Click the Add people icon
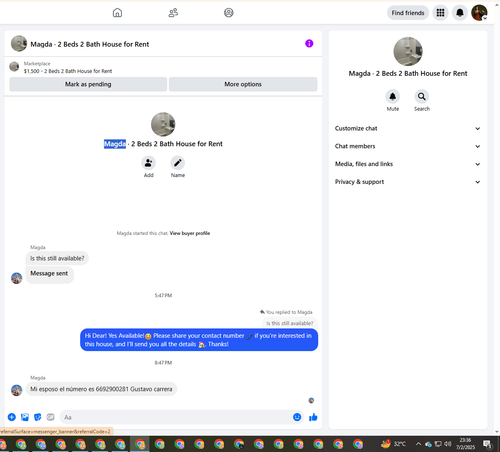 [148, 163]
